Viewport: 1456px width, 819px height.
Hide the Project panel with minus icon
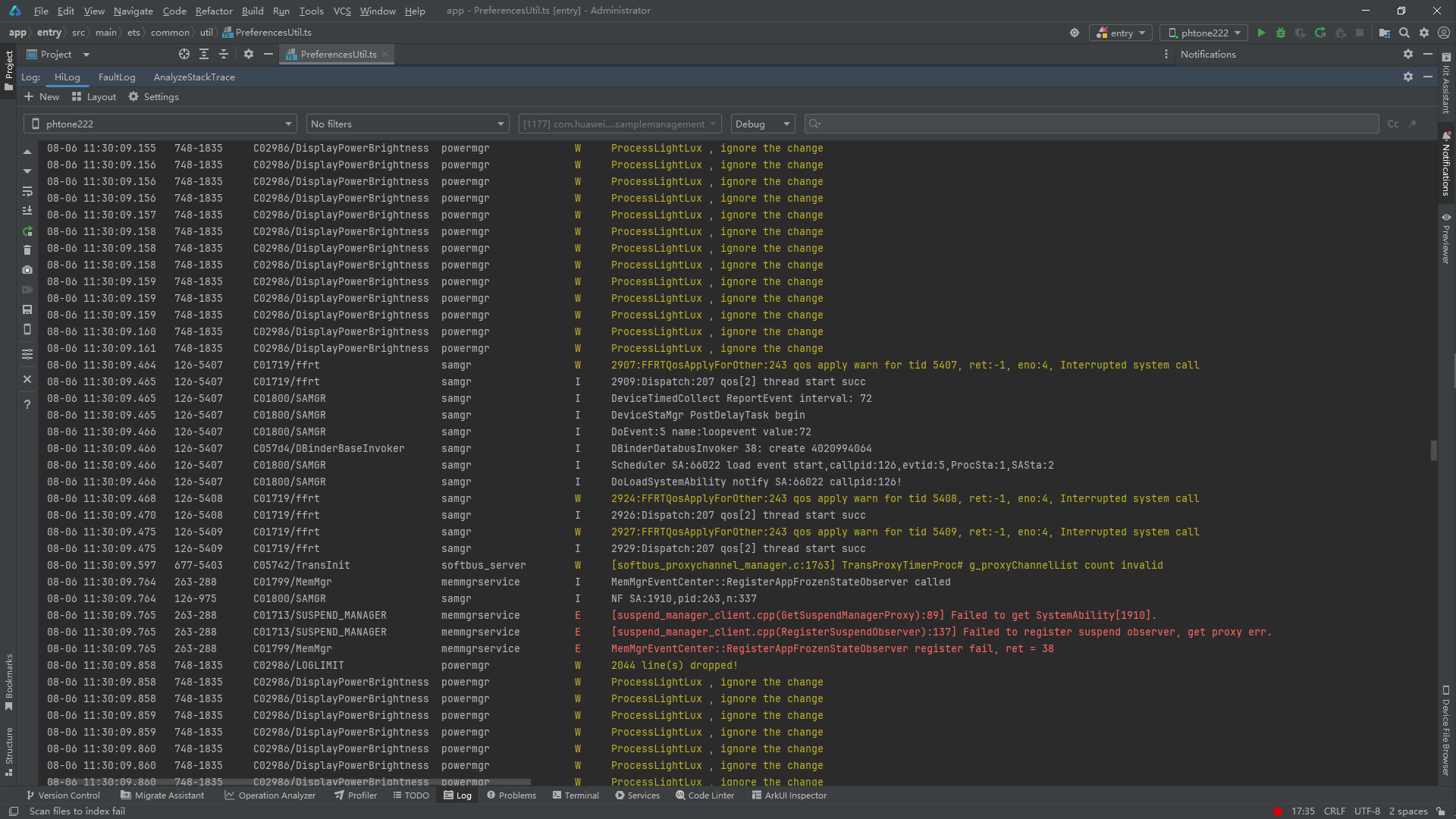point(268,54)
